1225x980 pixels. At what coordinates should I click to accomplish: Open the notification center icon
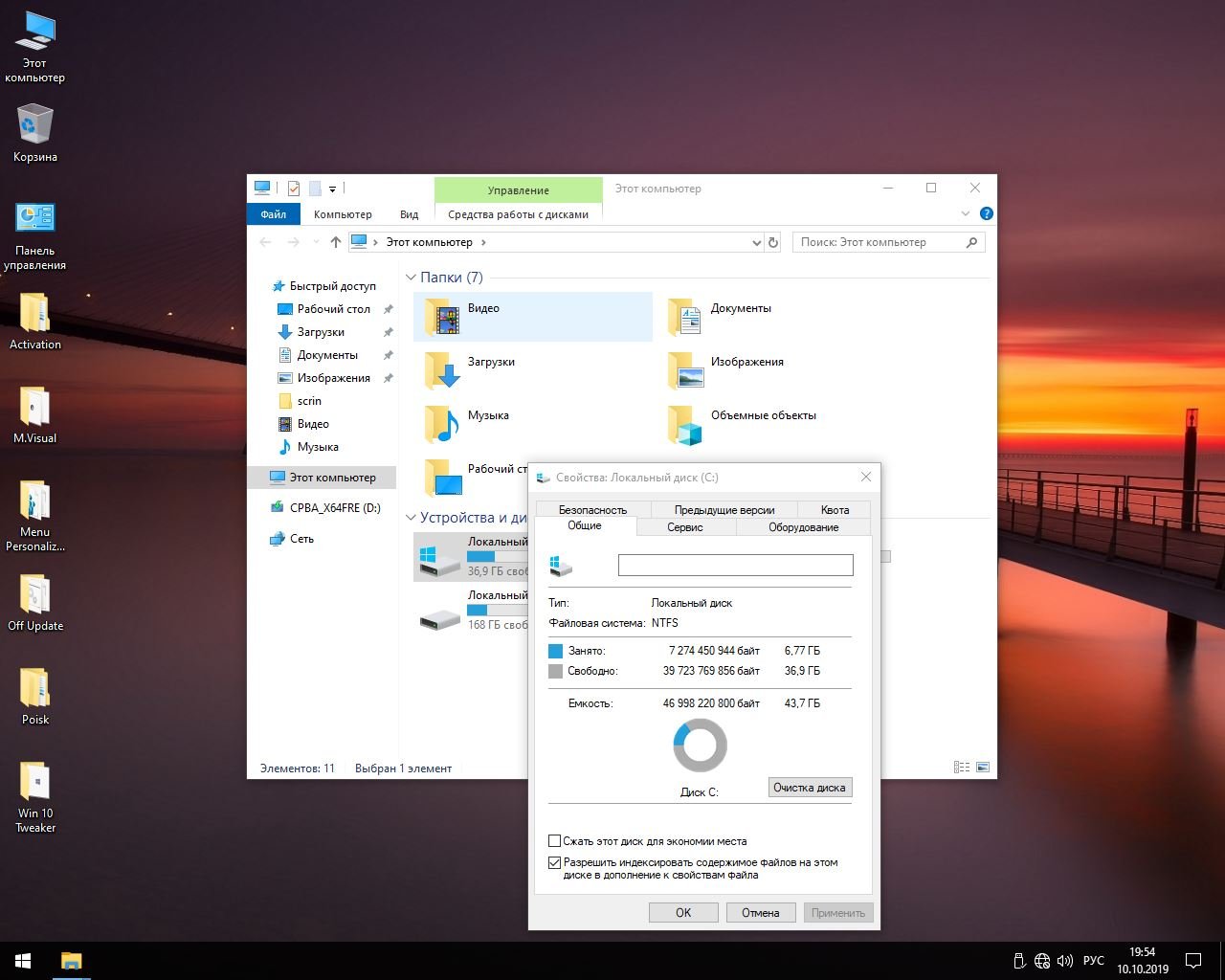[1193, 961]
